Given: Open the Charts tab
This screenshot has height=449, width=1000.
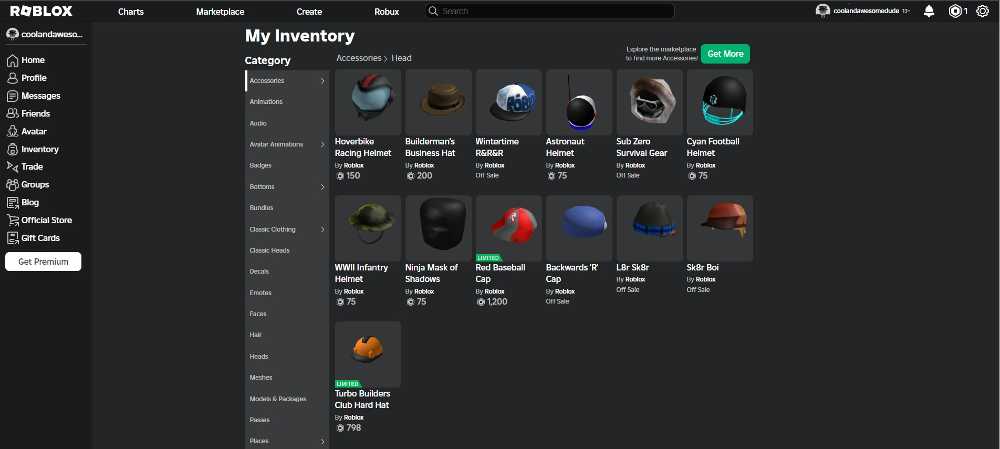Looking at the screenshot, I should [131, 11].
